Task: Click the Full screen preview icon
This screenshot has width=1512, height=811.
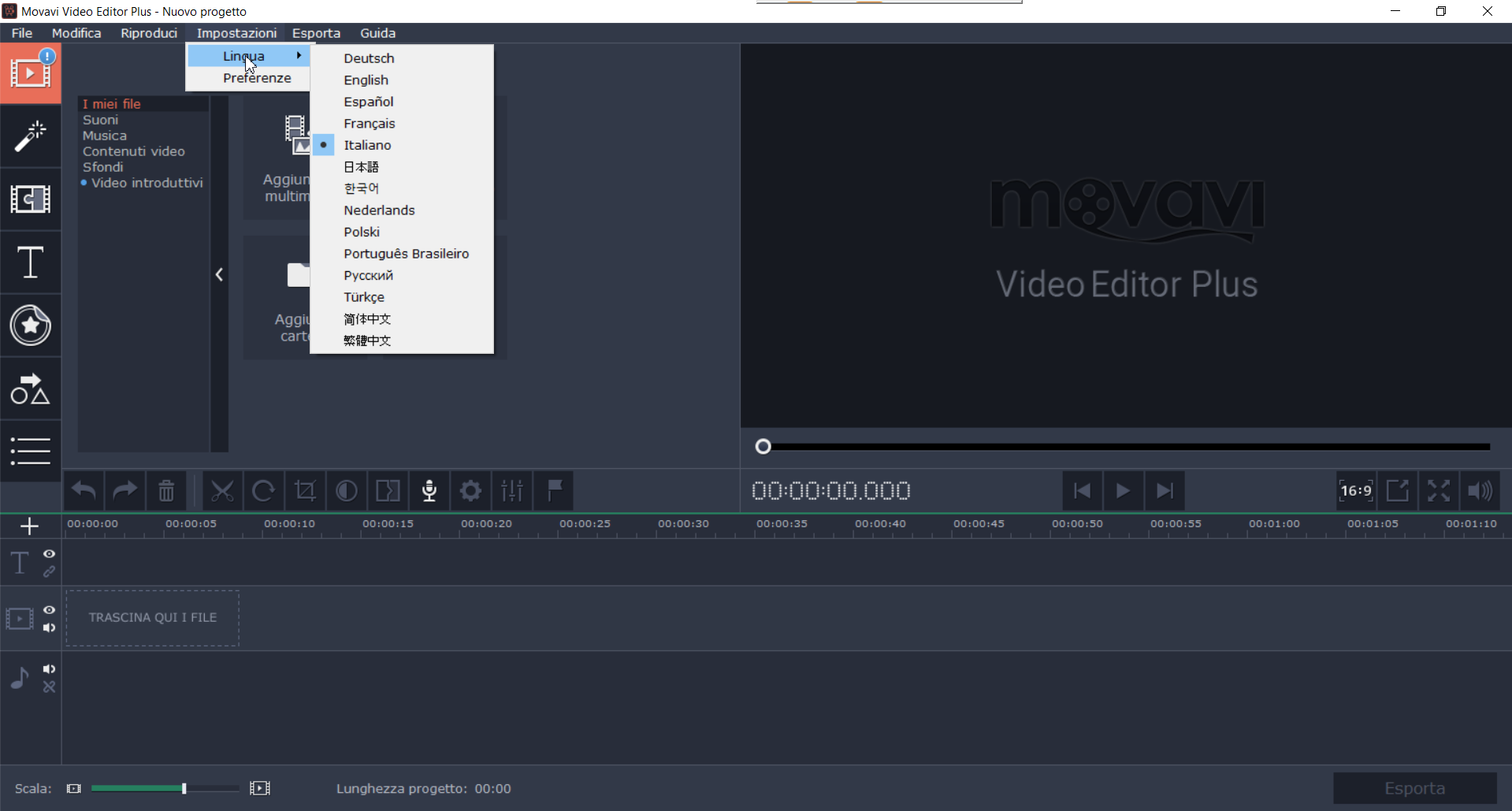Action: point(1439,491)
